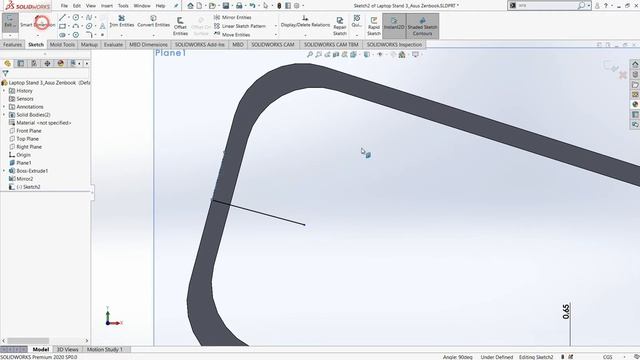Select Top Plane in the tree
640x360 pixels.
(27, 139)
